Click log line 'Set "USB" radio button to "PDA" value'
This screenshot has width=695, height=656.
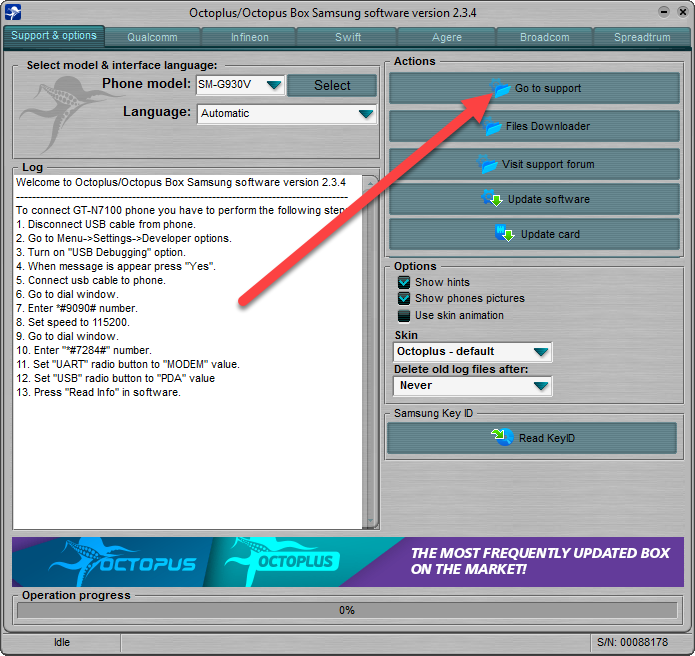[115, 378]
